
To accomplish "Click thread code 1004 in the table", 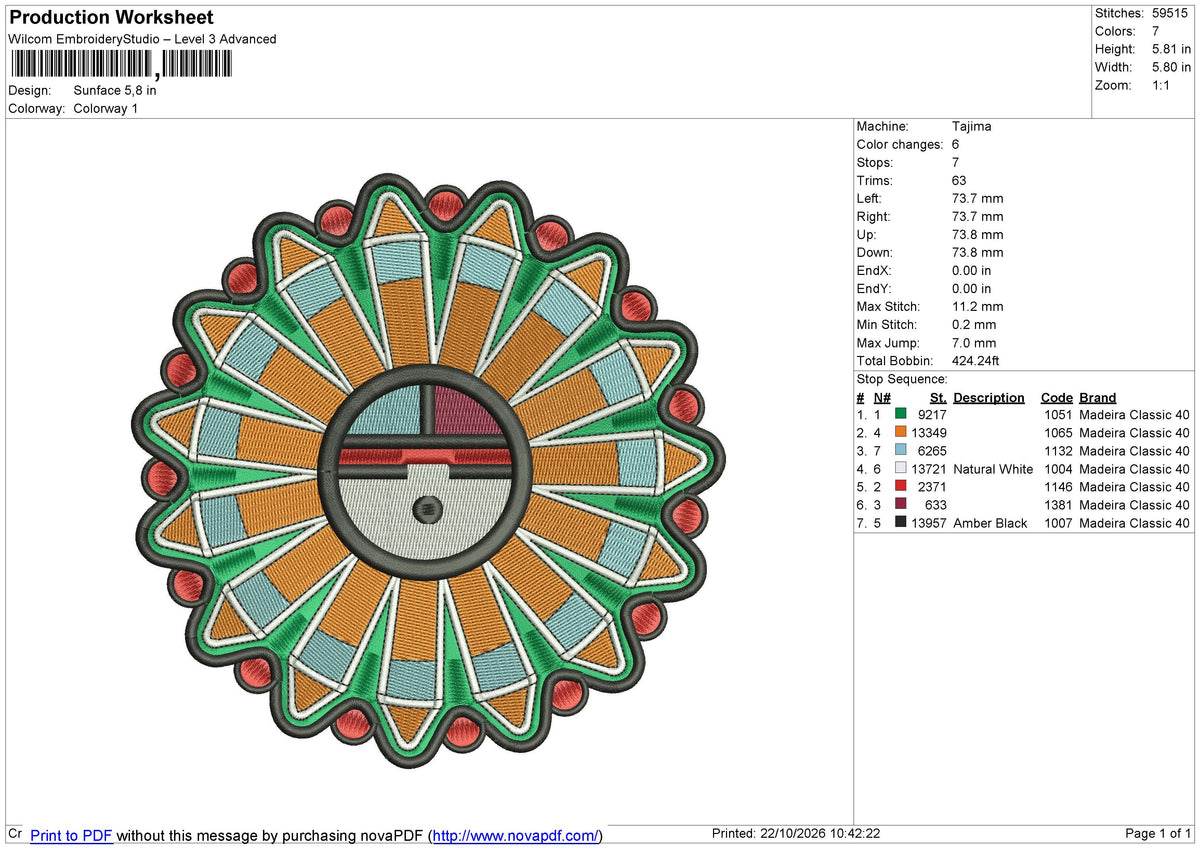I will click(x=1058, y=469).
